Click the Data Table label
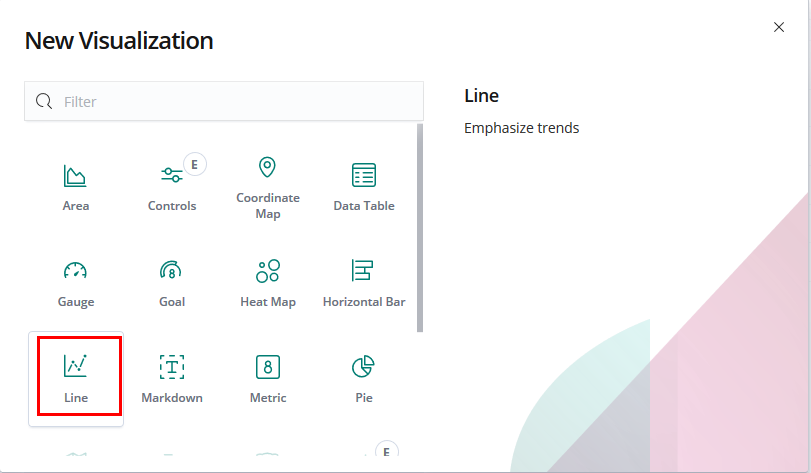 pos(364,206)
